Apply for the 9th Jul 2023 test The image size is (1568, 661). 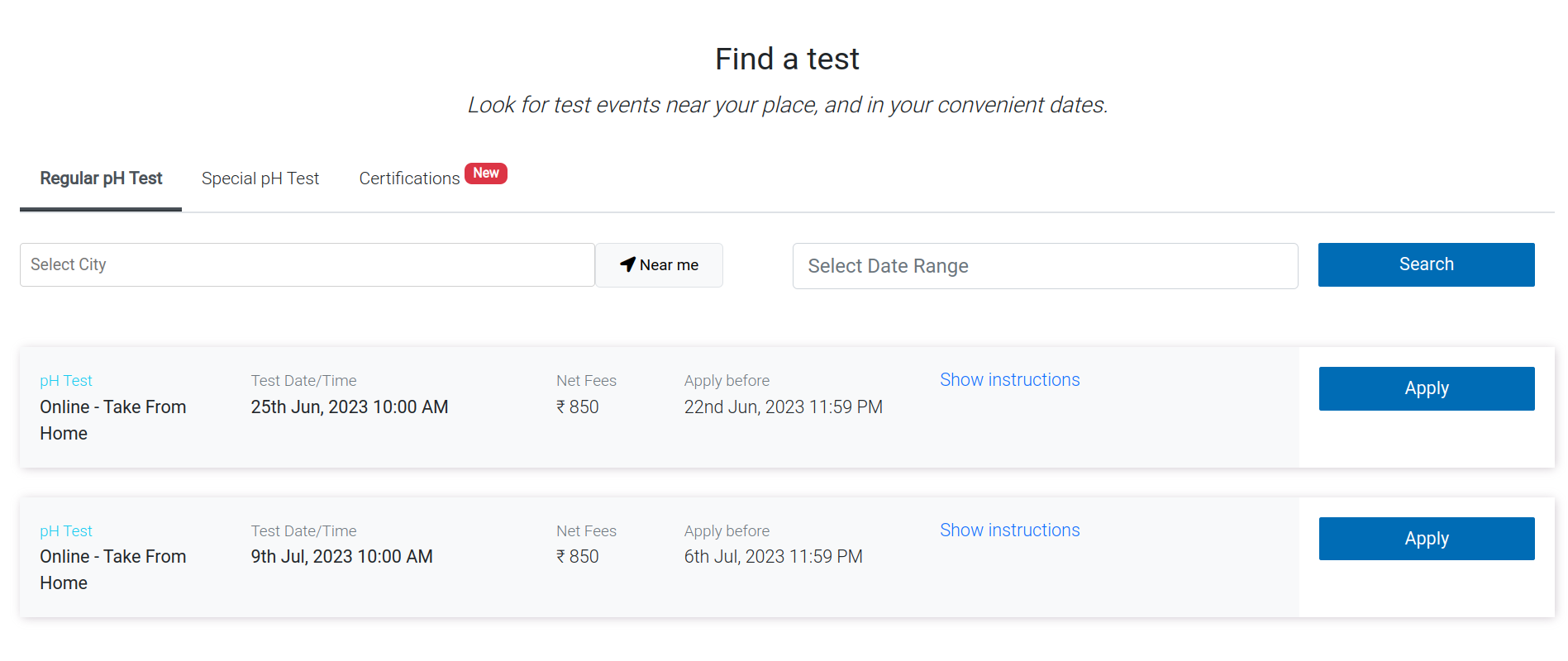1426,539
